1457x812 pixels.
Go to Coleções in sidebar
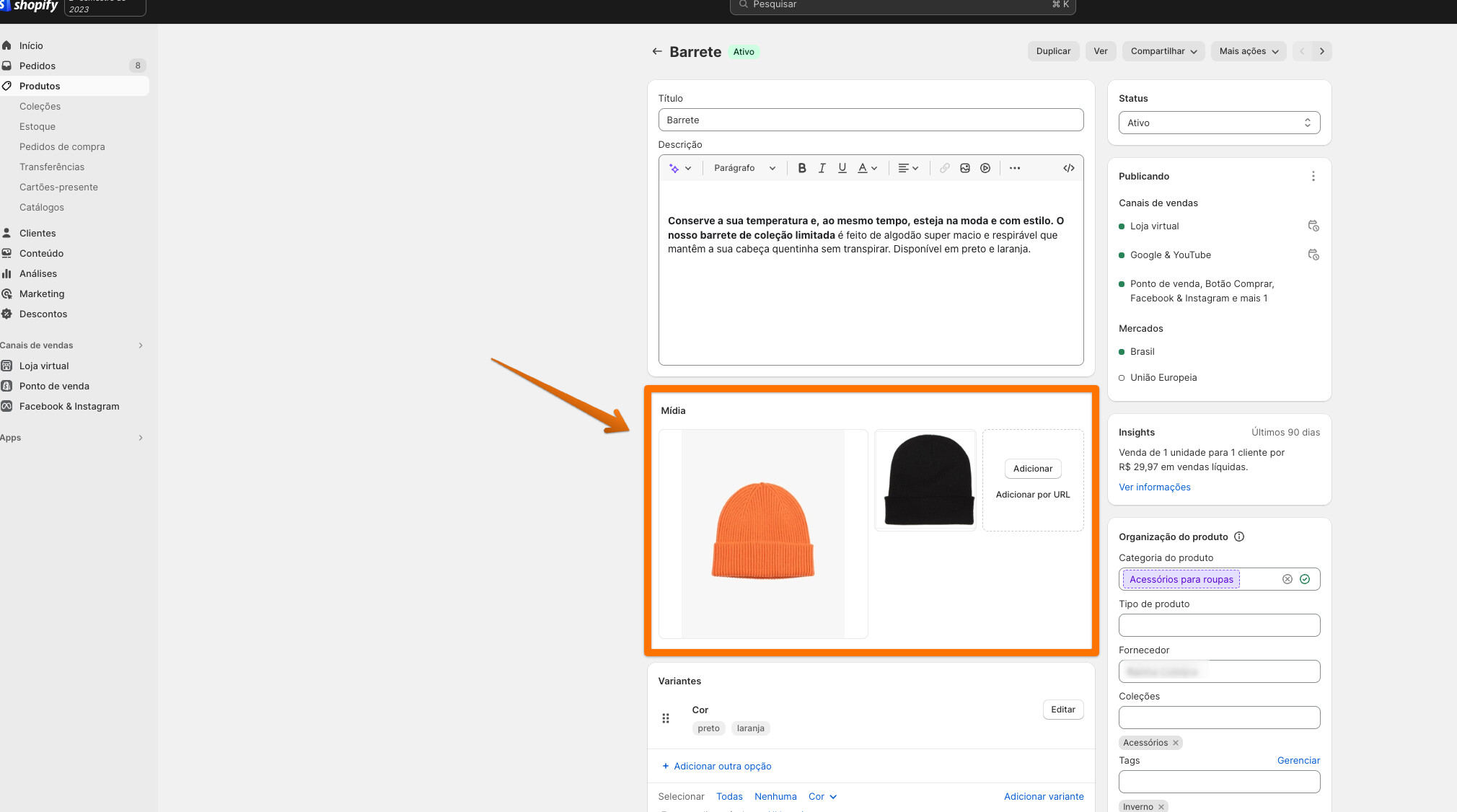[40, 106]
